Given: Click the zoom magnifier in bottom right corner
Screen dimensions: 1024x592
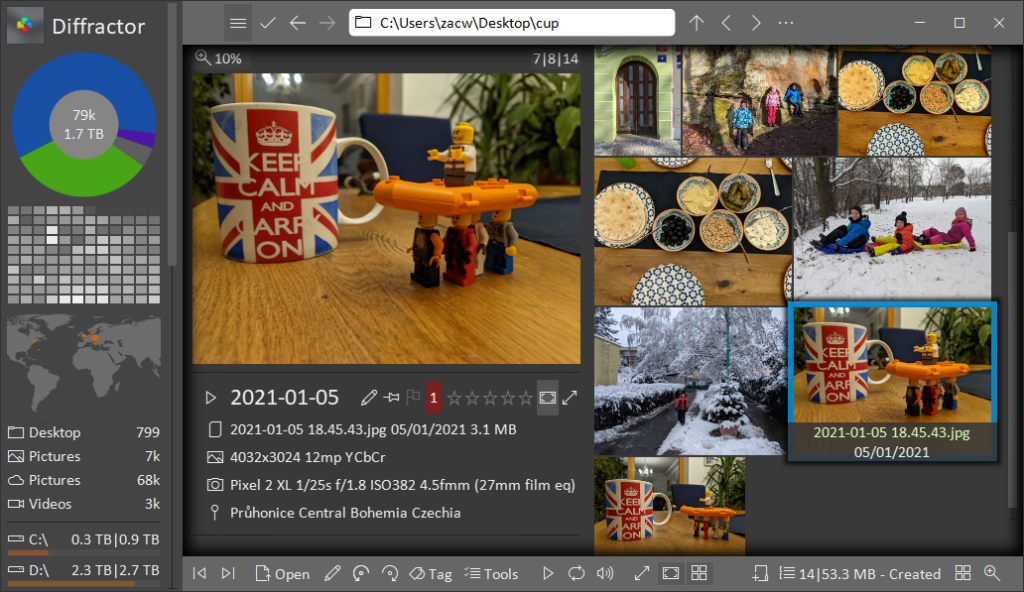Looking at the screenshot, I should (992, 573).
